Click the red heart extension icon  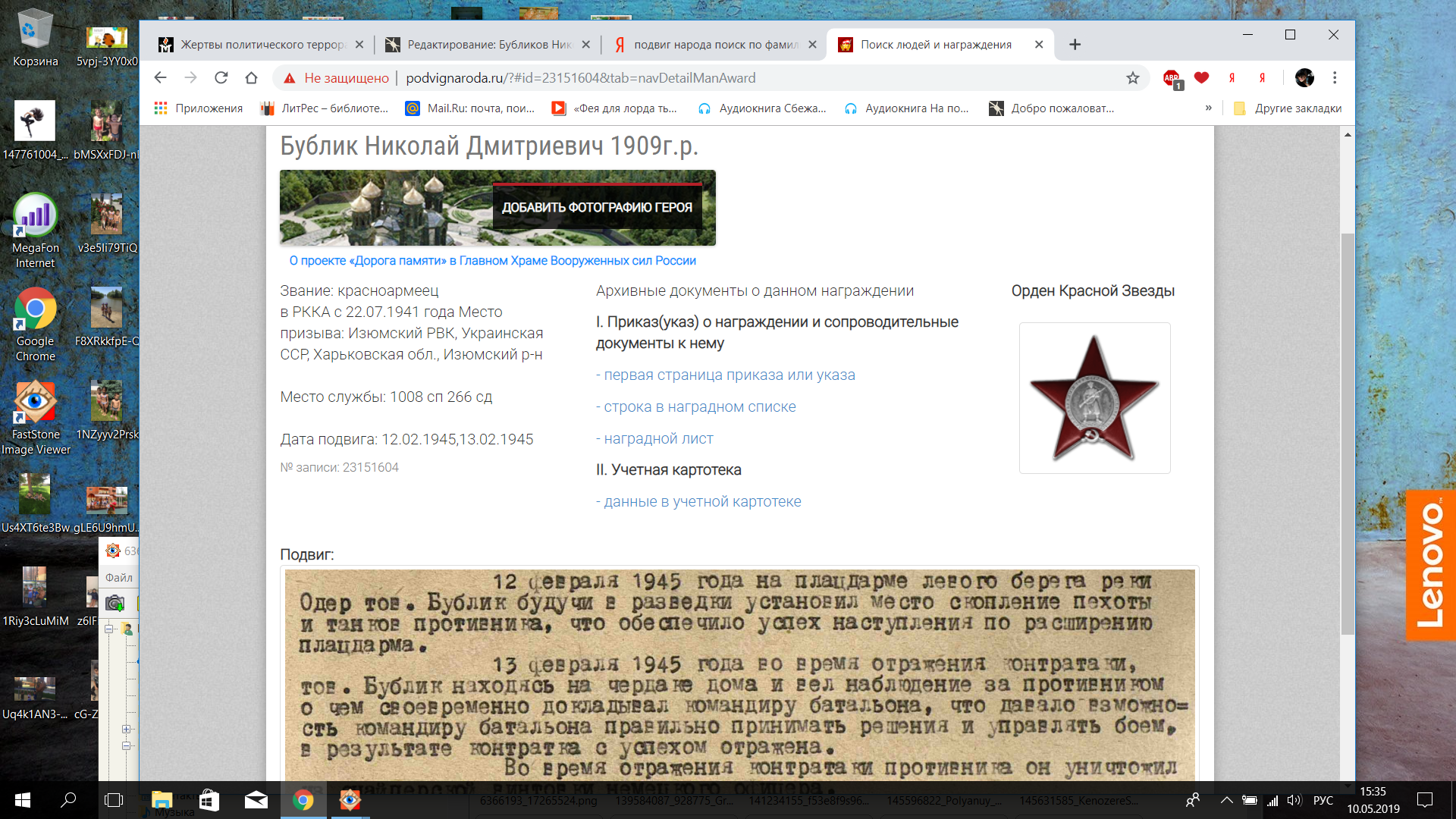pos(1201,77)
